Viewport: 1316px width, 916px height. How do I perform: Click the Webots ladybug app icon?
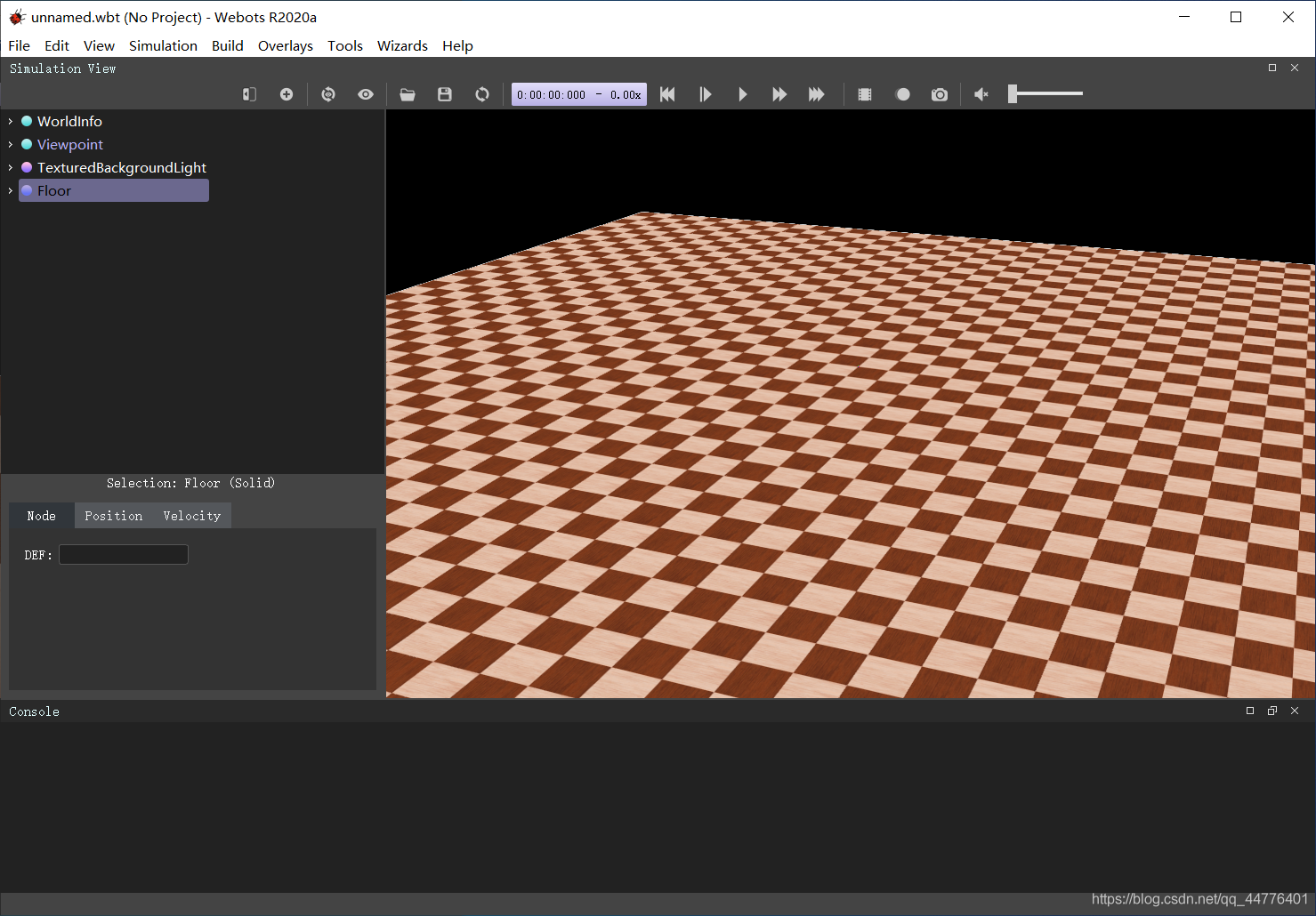click(x=17, y=17)
